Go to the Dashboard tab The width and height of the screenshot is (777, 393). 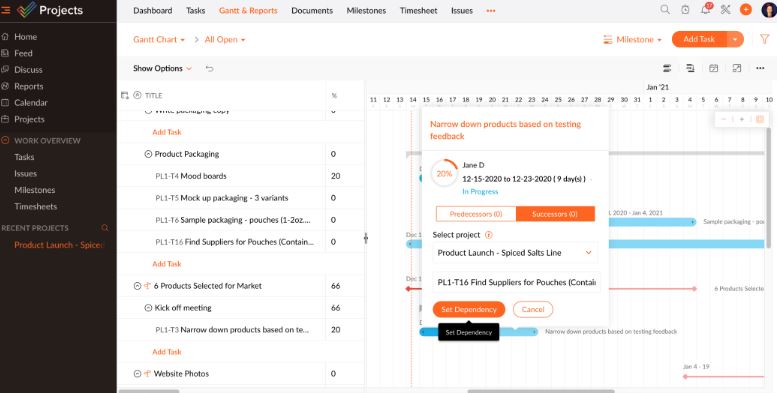tap(153, 10)
